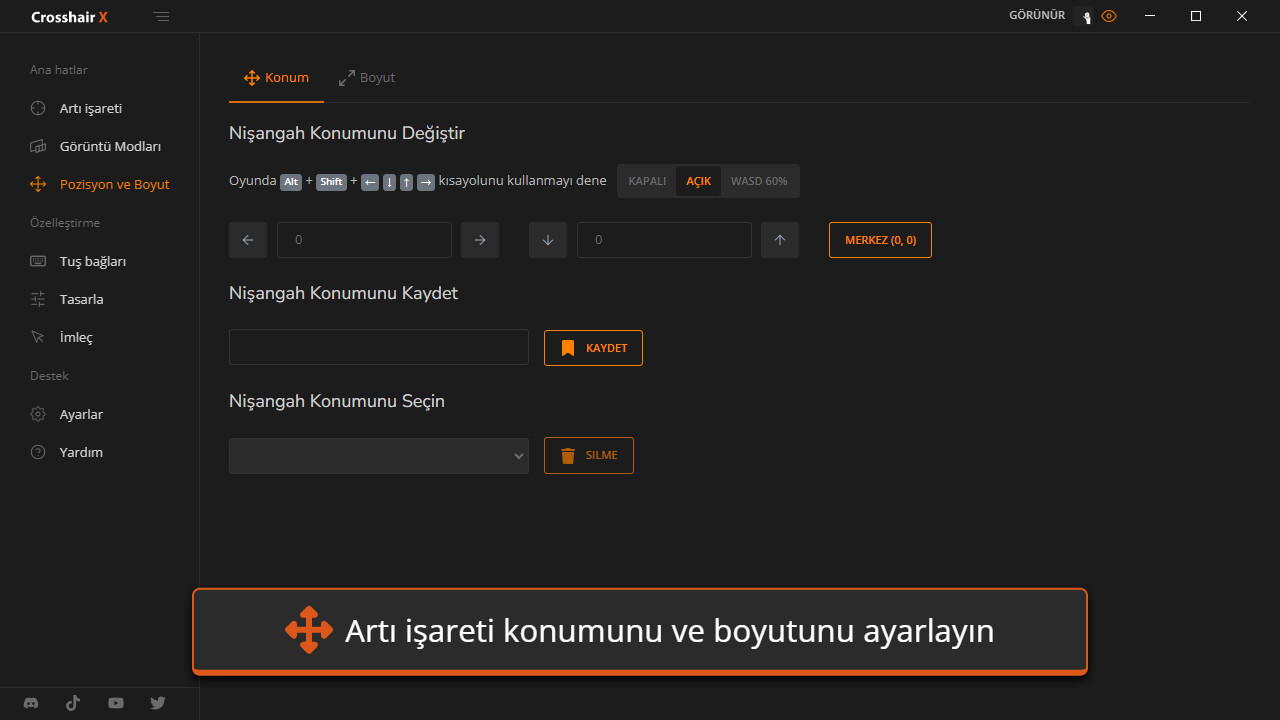Open Görüntü Modları in sidebar
1280x720 pixels.
tap(110, 146)
